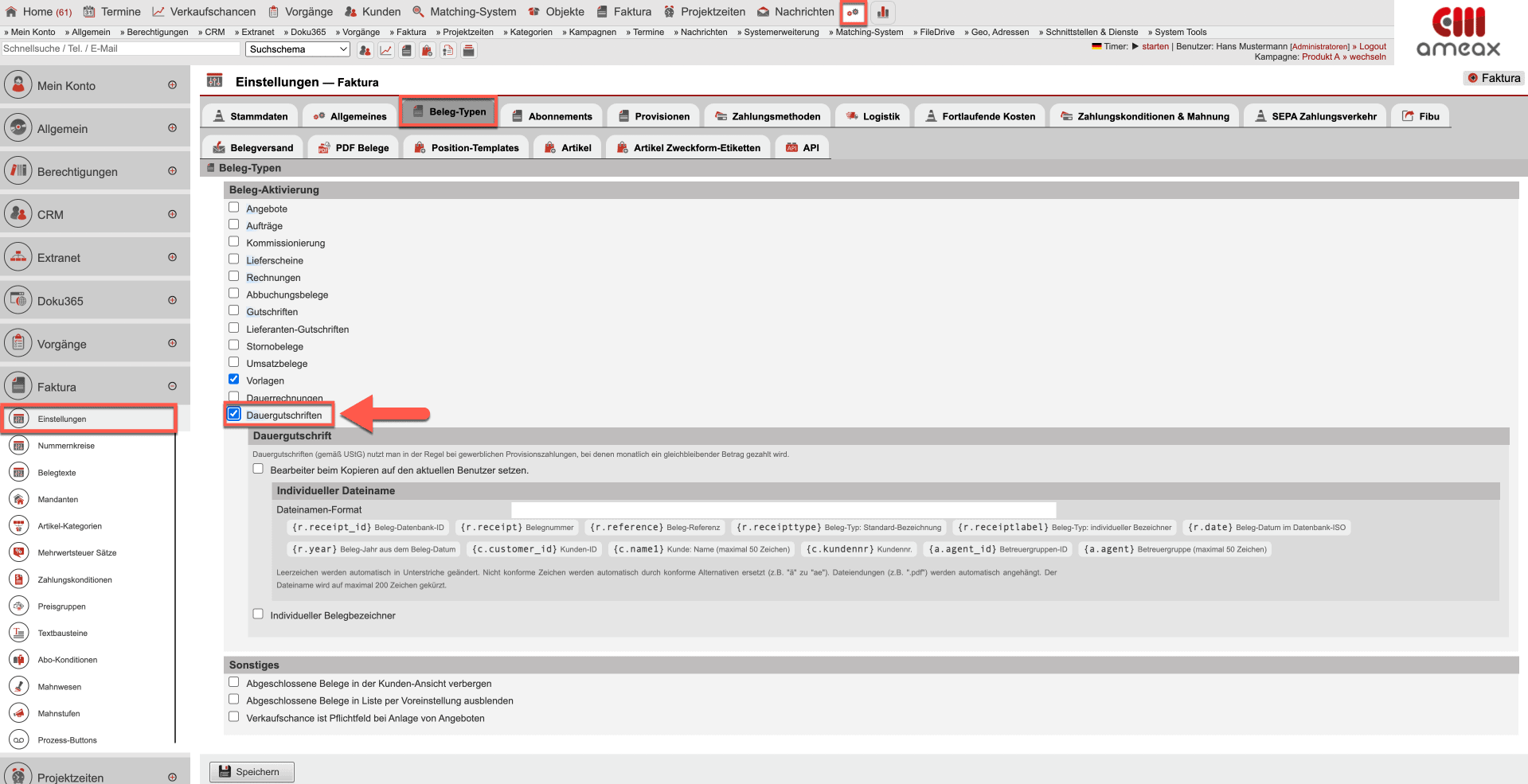Uncheck the Dauergutschriften checkbox

[x=234, y=414]
